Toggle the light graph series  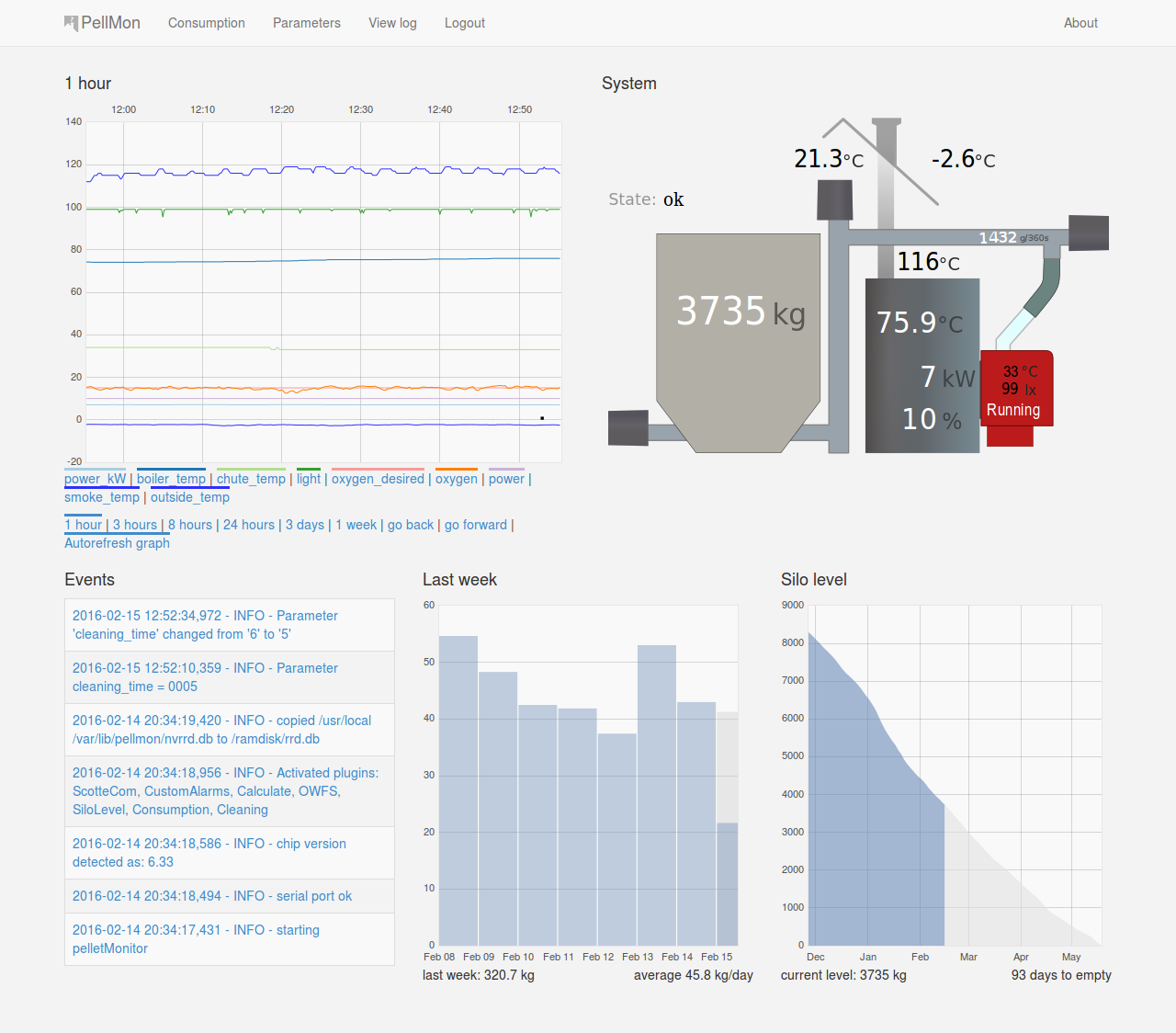coord(309,479)
